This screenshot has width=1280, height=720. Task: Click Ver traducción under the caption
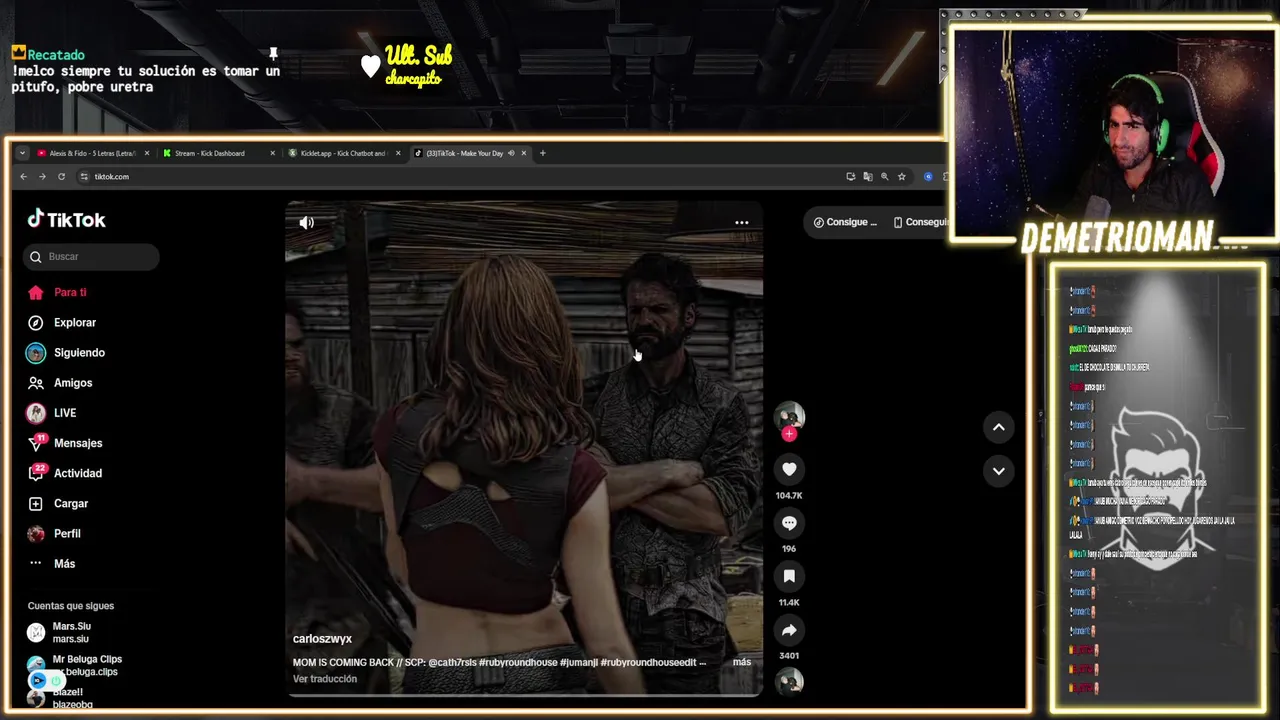click(x=325, y=679)
